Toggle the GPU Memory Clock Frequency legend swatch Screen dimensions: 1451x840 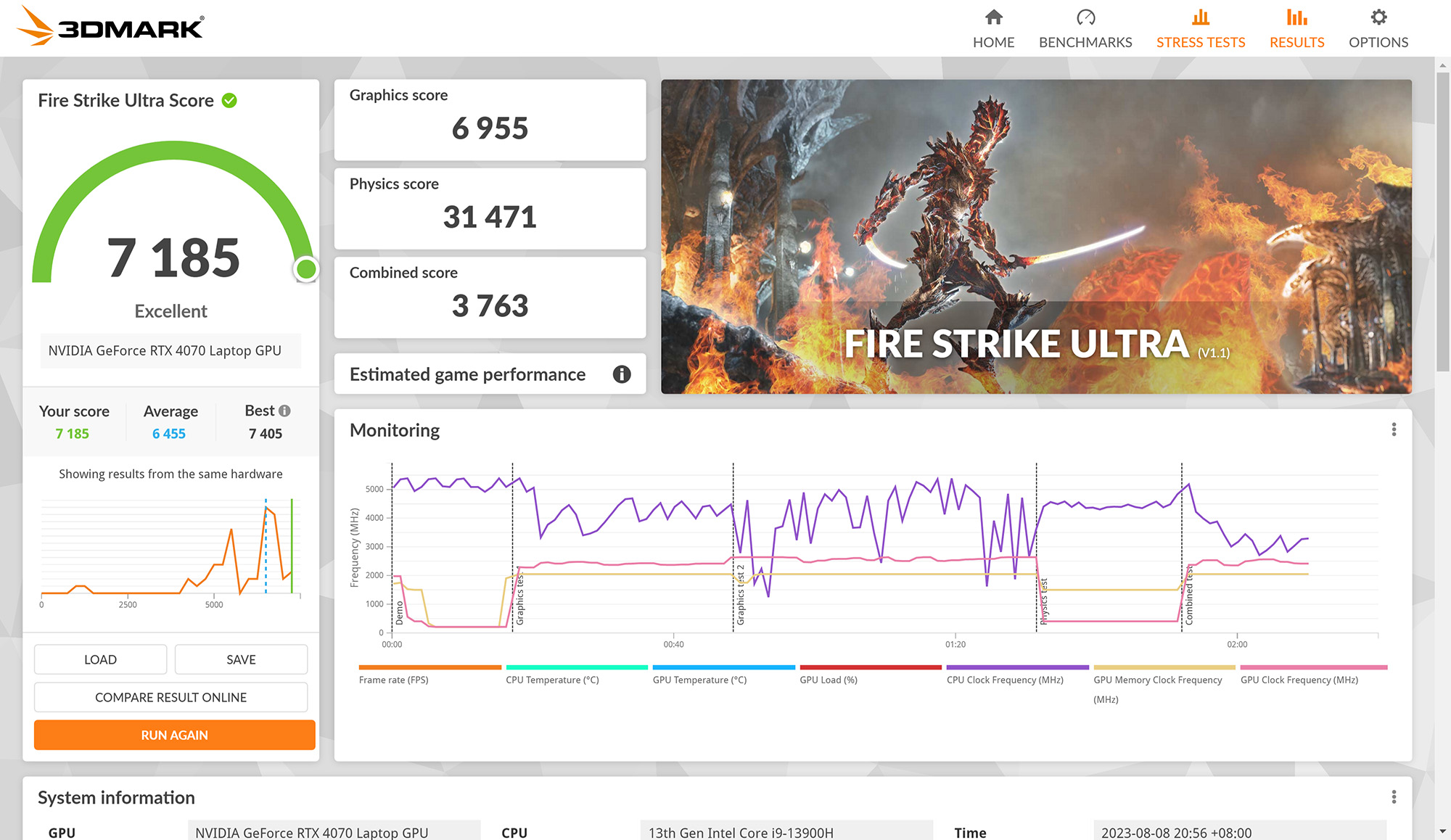(1164, 667)
